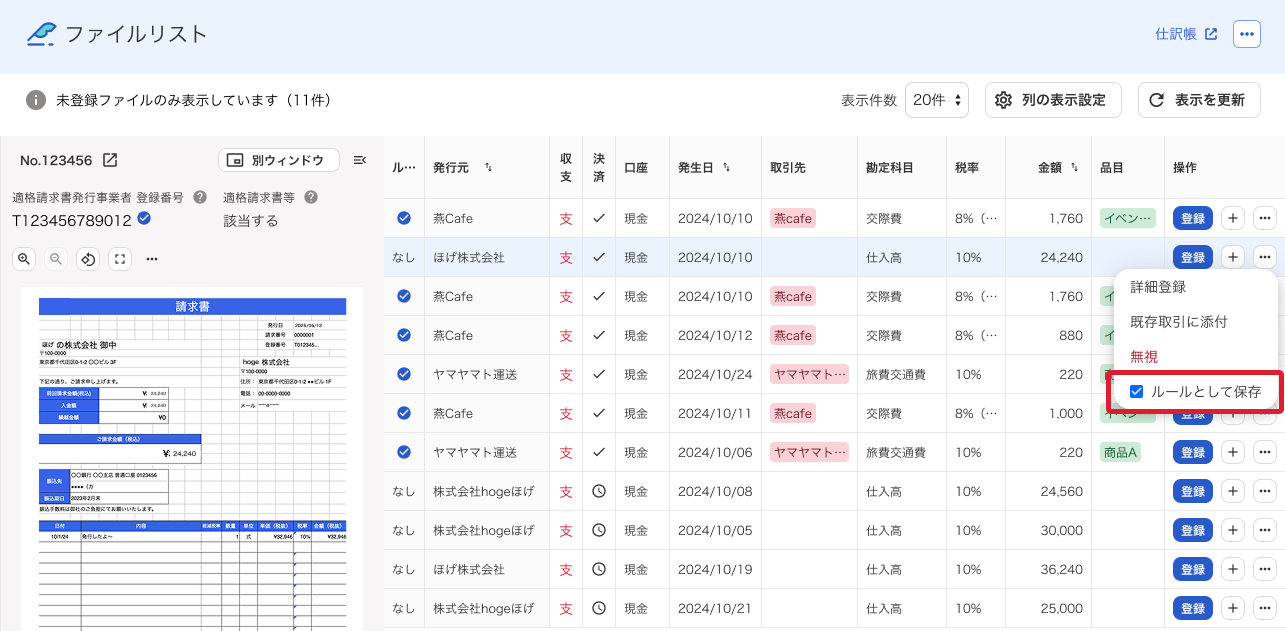Open ellipsis in the 25,000 row
This screenshot has width=1285, height=631.
1265,608
